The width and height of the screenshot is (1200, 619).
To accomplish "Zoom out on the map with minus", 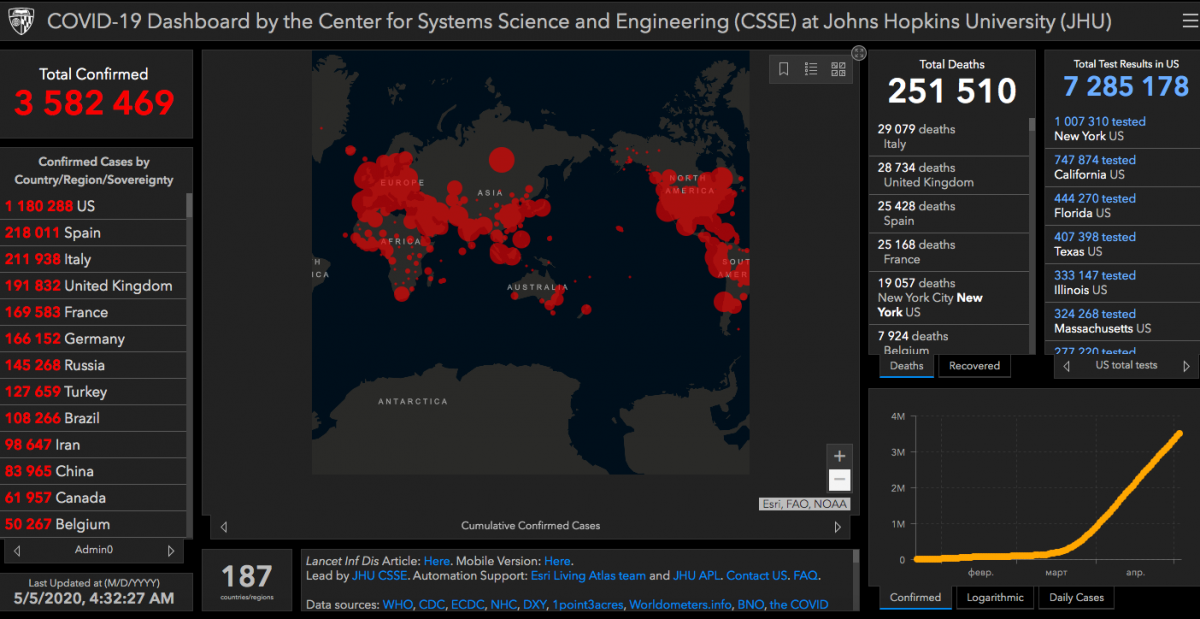I will (840, 479).
